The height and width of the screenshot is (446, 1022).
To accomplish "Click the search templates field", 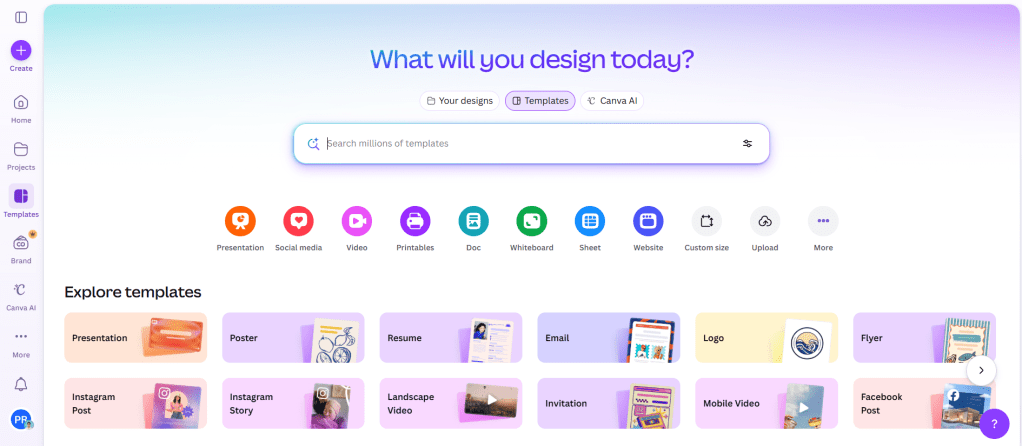I will pos(531,143).
